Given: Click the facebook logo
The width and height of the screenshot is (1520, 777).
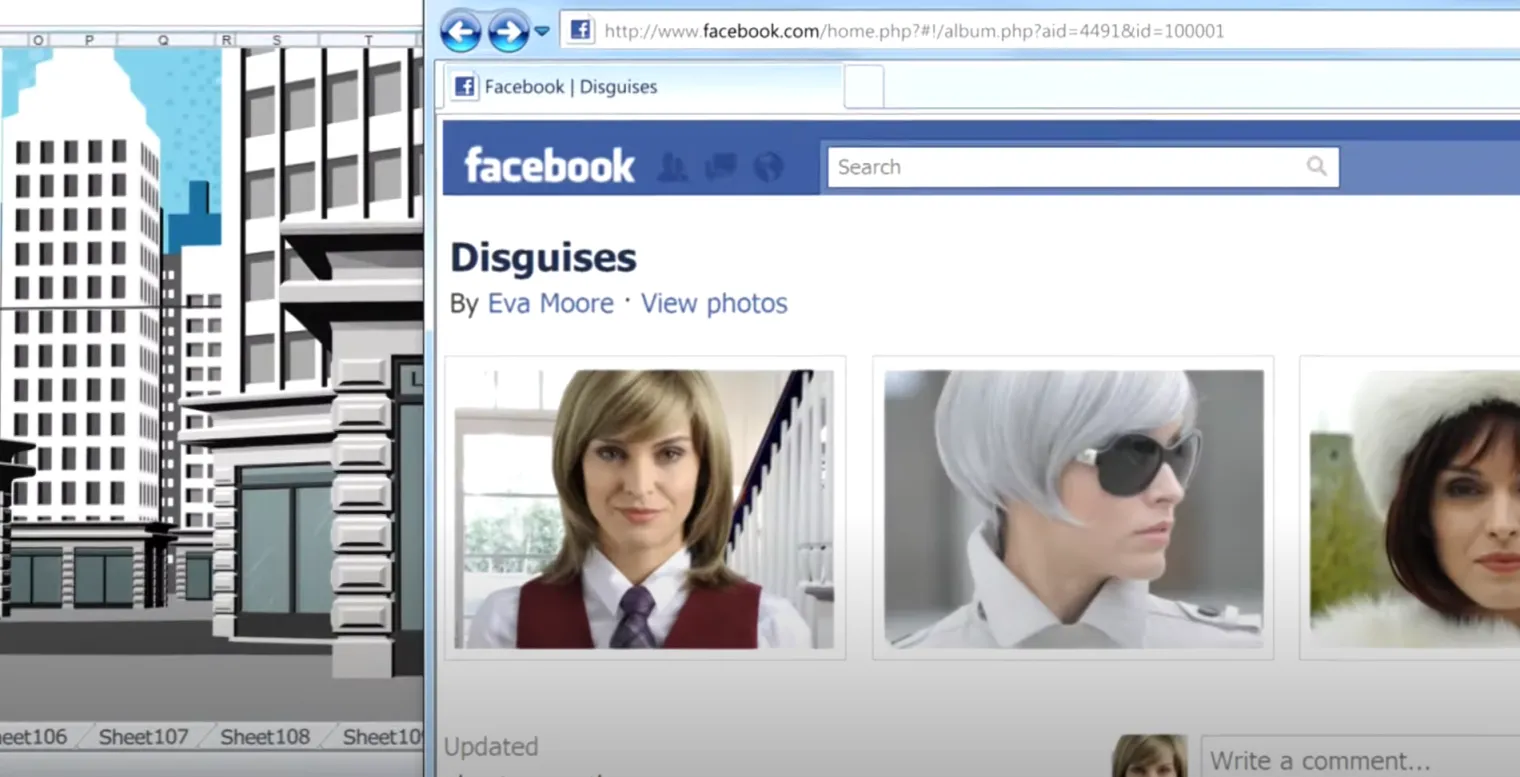Looking at the screenshot, I should [x=549, y=166].
